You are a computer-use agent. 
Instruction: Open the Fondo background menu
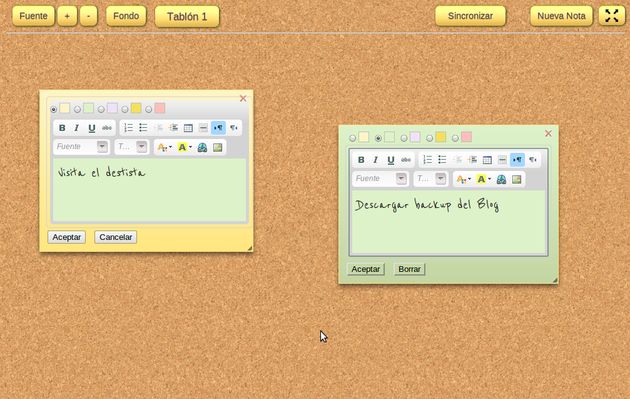[126, 16]
